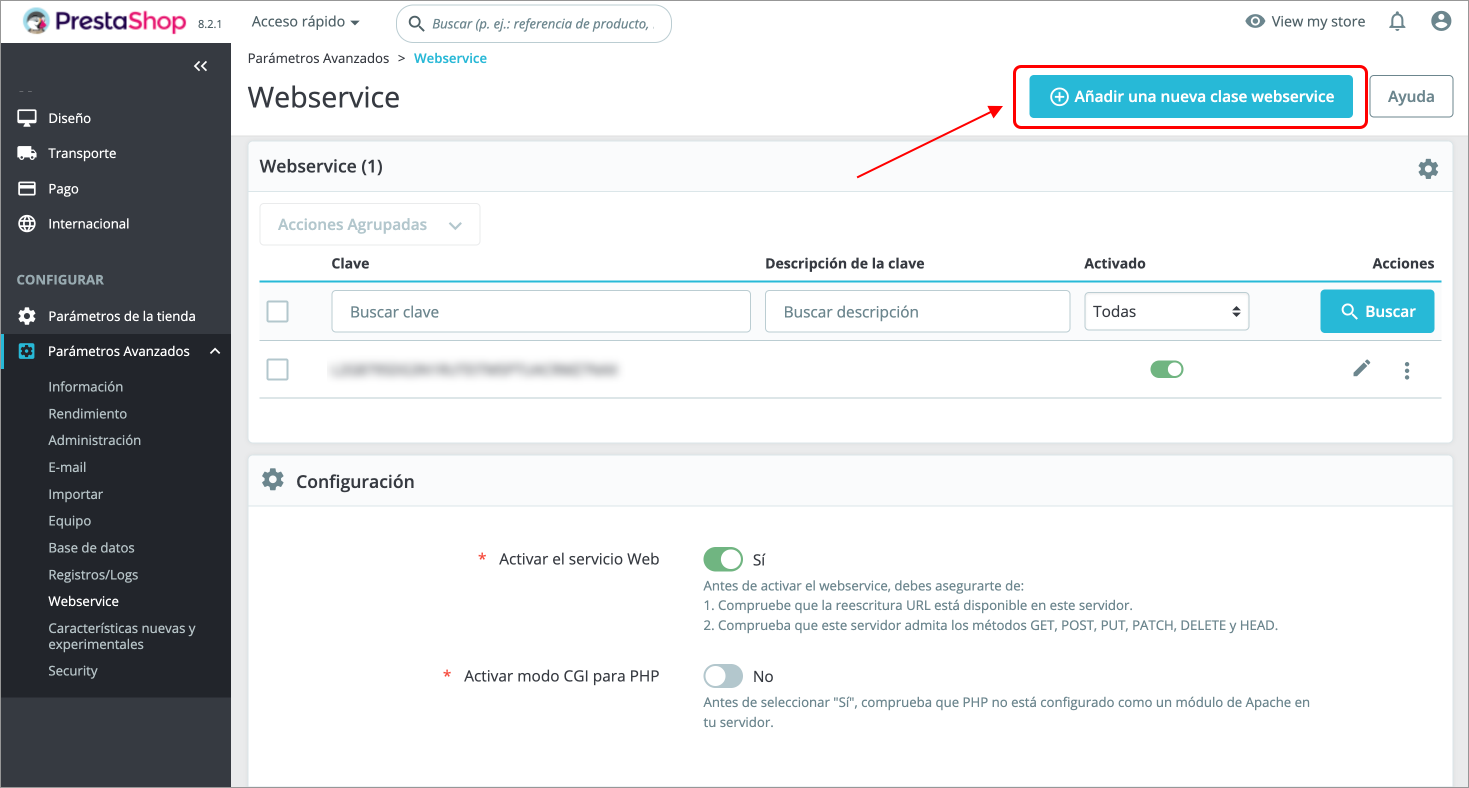Edit the webservice key with the pencil icon
The width and height of the screenshot is (1469, 788).
[x=1361, y=369]
